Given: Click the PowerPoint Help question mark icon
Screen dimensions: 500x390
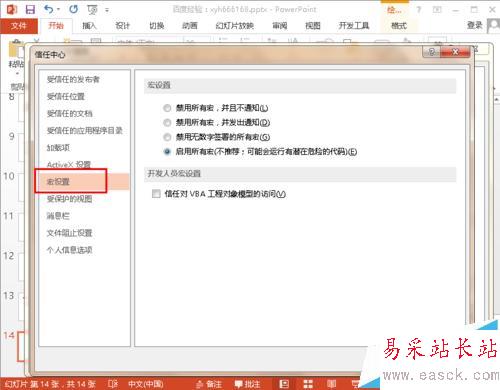Looking at the screenshot, I should point(419,10).
